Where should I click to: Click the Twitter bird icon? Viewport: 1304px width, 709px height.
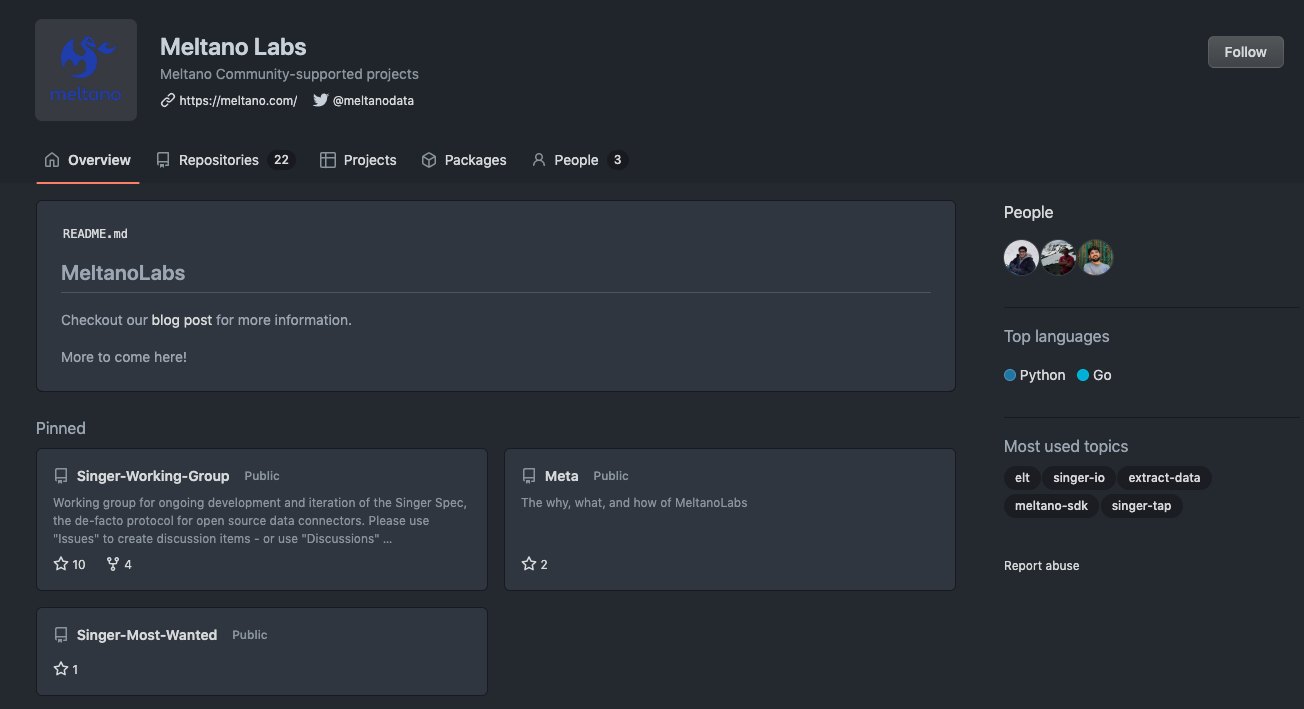(x=320, y=100)
